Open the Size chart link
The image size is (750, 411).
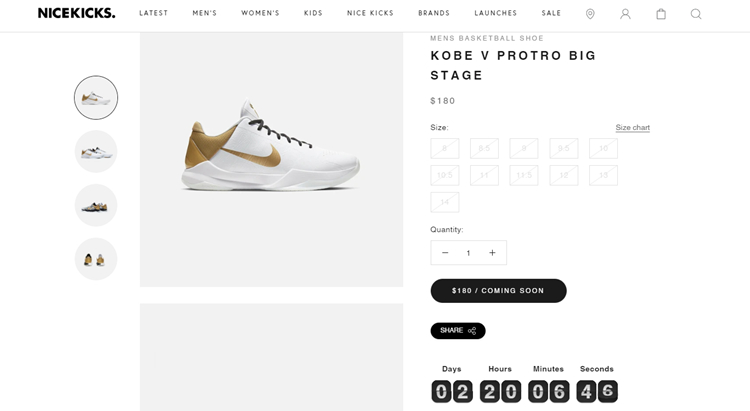[x=632, y=128]
